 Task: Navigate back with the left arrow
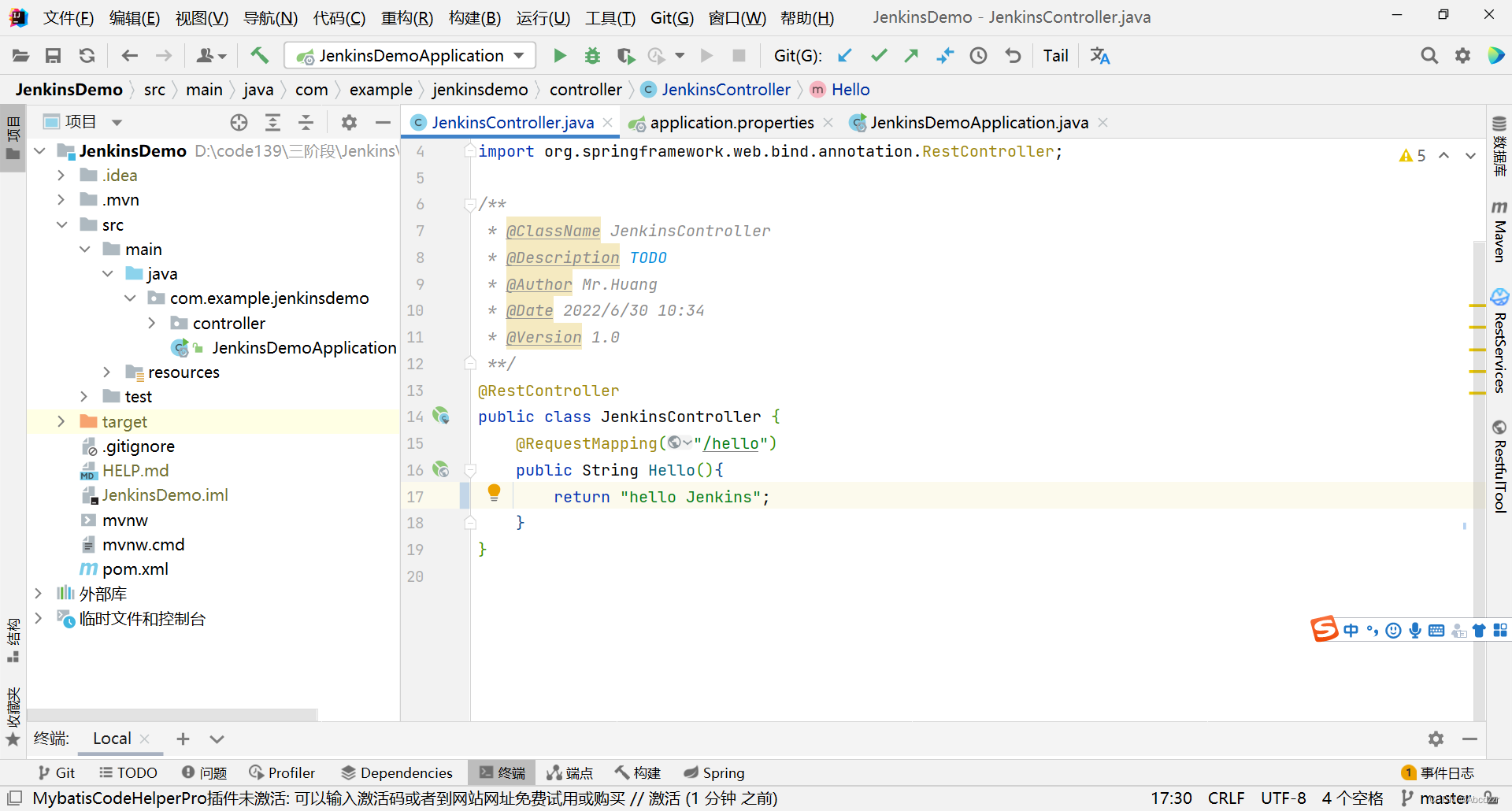click(129, 56)
